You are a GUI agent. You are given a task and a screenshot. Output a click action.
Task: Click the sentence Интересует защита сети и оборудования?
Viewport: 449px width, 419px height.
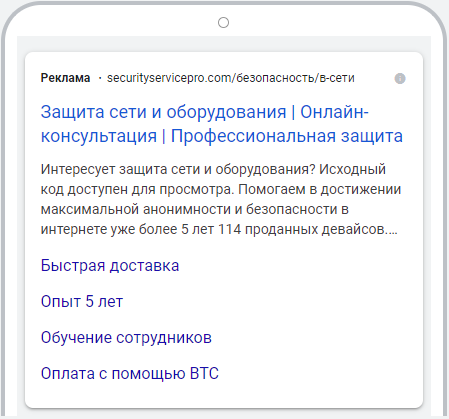(178, 169)
